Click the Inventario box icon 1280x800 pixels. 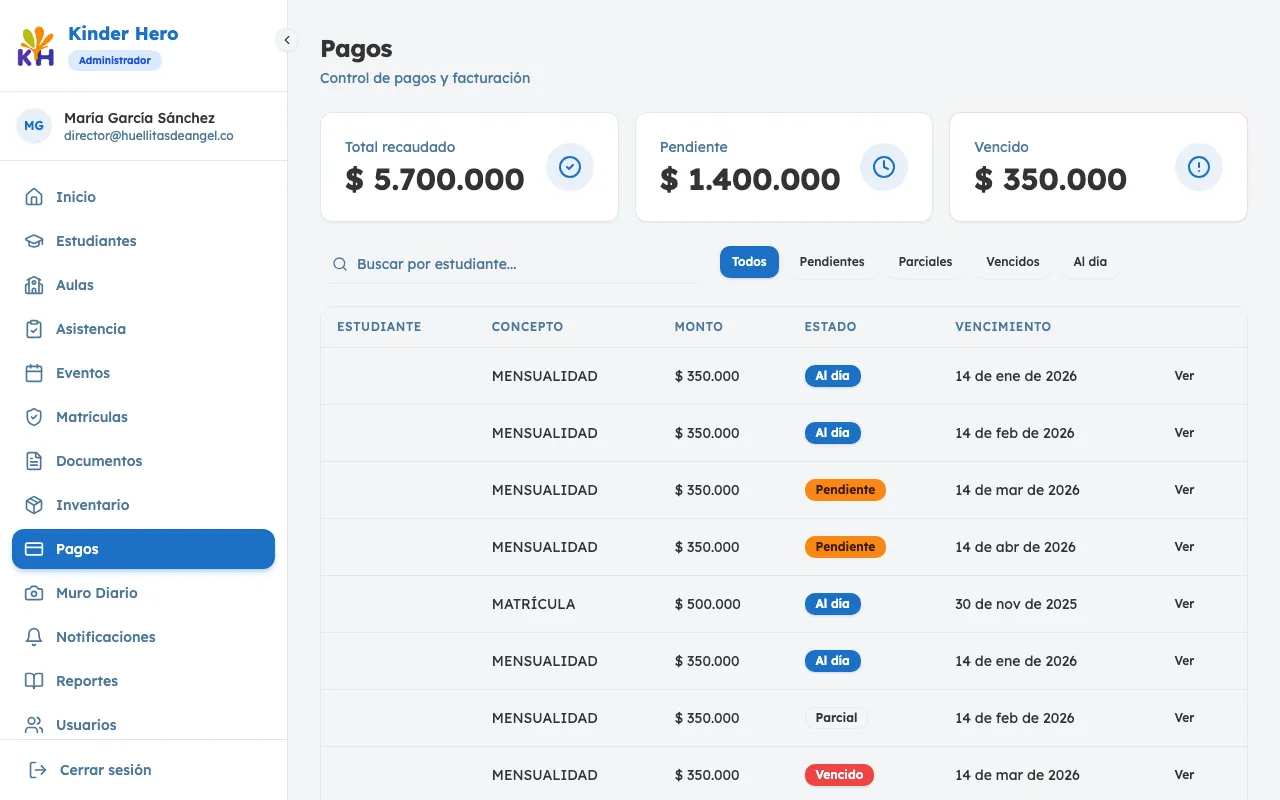(34, 505)
